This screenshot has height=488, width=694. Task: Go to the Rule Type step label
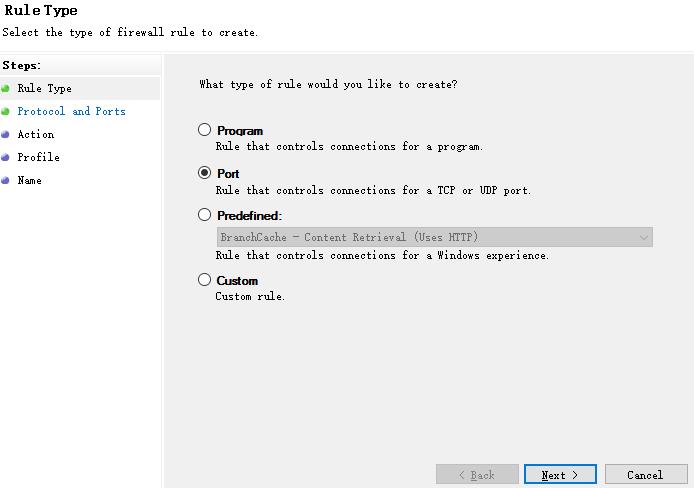(x=44, y=88)
